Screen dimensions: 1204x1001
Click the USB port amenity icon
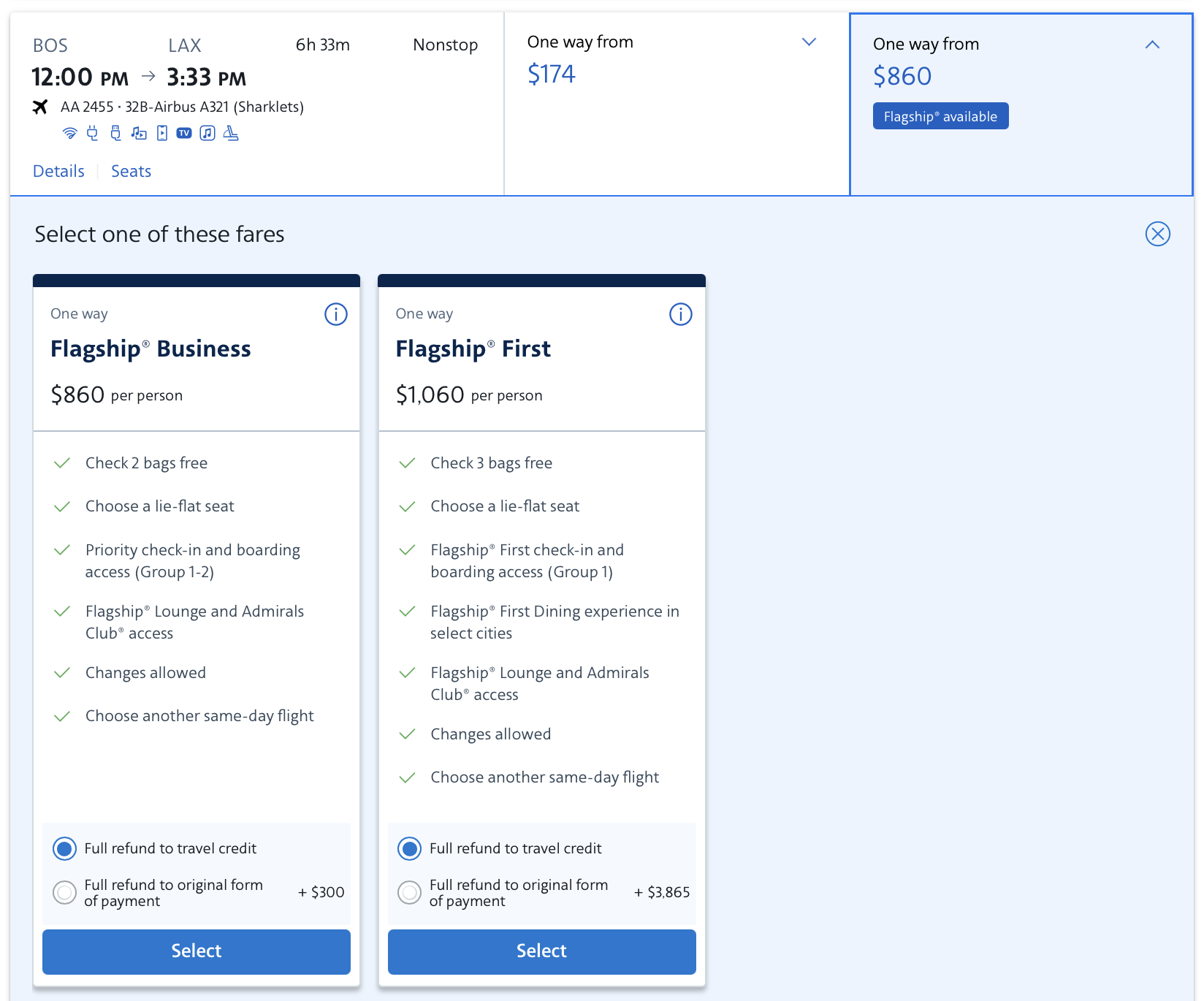click(115, 133)
